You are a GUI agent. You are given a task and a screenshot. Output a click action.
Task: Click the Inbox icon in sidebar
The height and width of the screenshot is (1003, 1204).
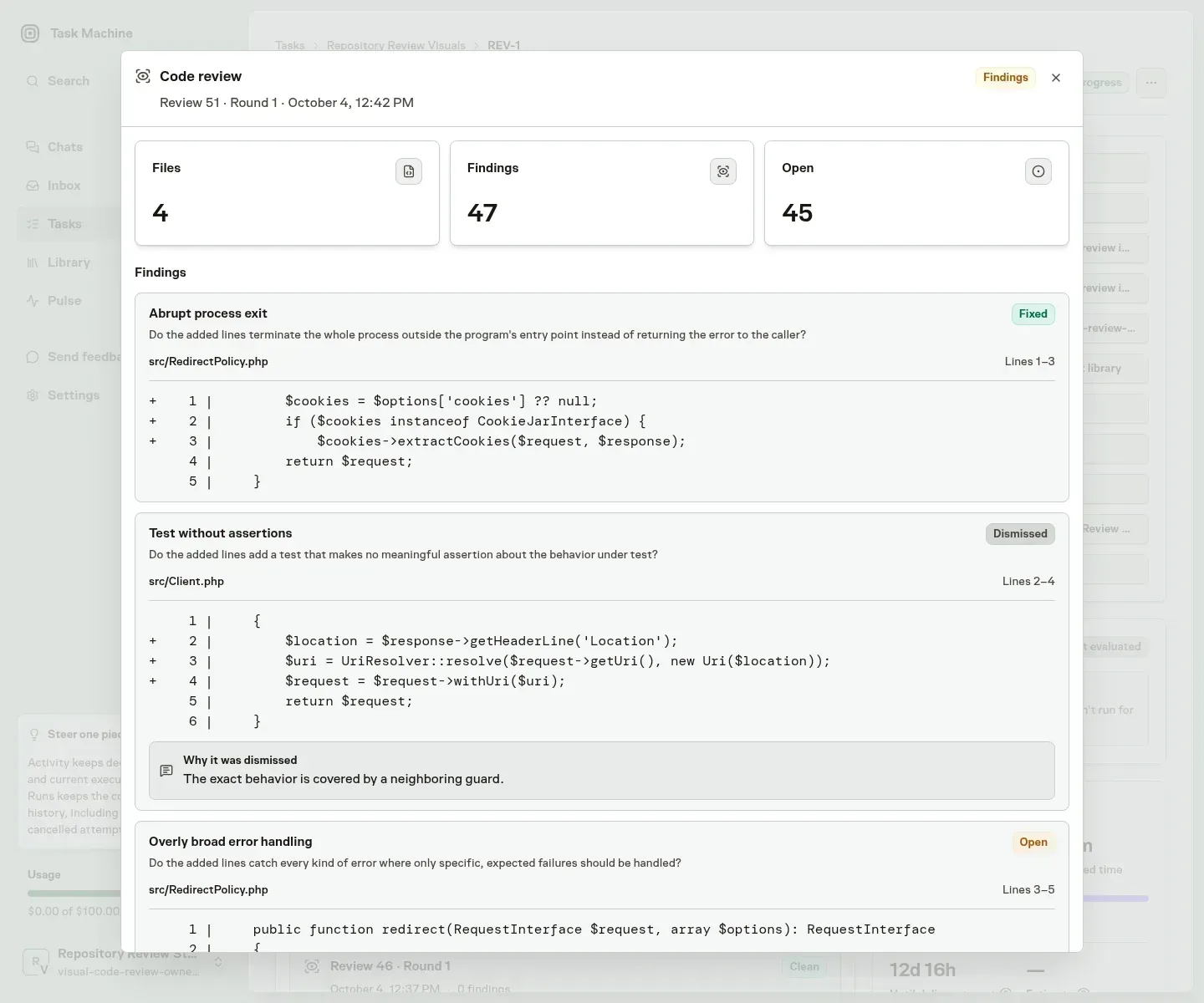[x=33, y=186]
